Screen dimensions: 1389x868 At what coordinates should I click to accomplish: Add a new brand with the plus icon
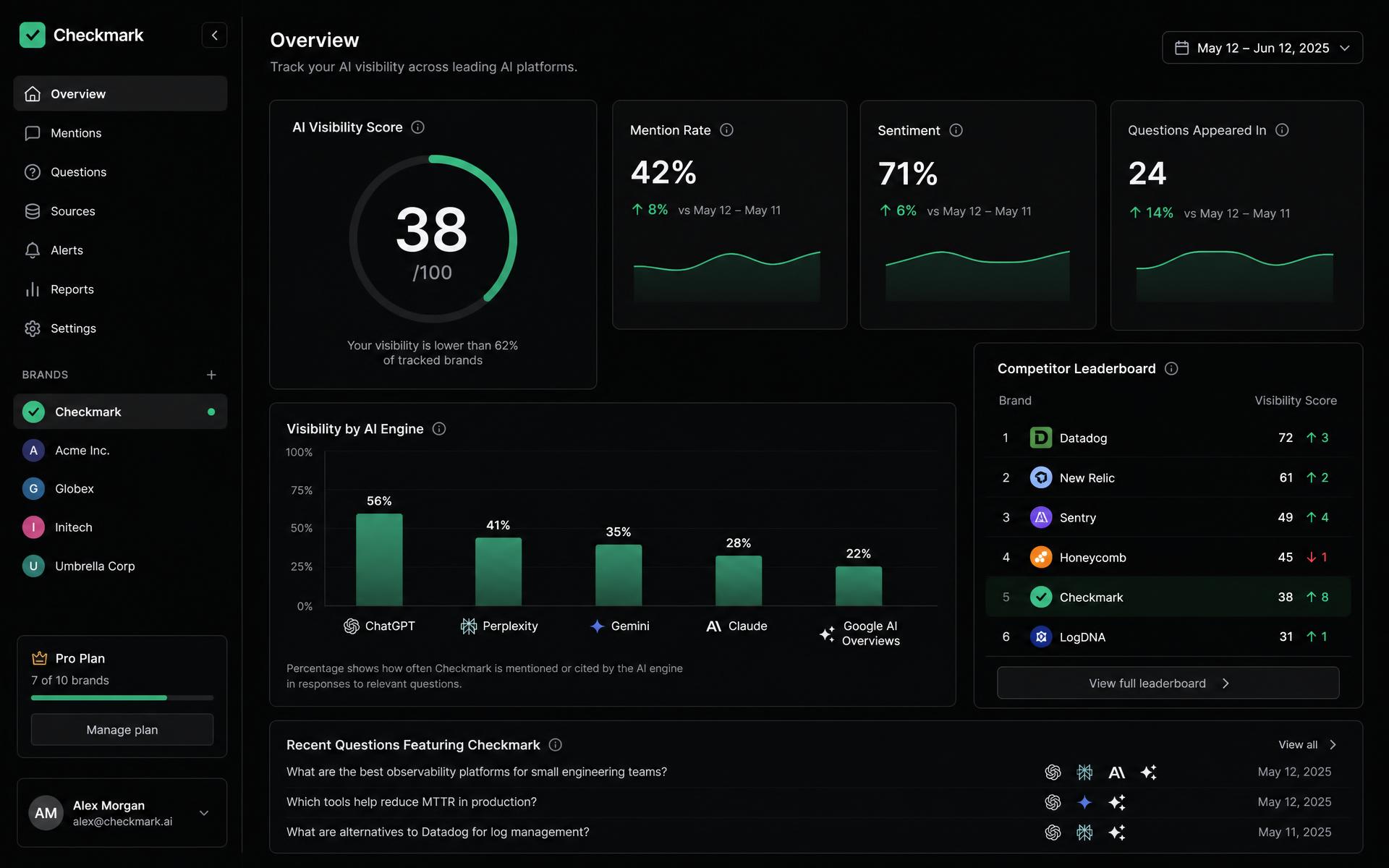(211, 375)
